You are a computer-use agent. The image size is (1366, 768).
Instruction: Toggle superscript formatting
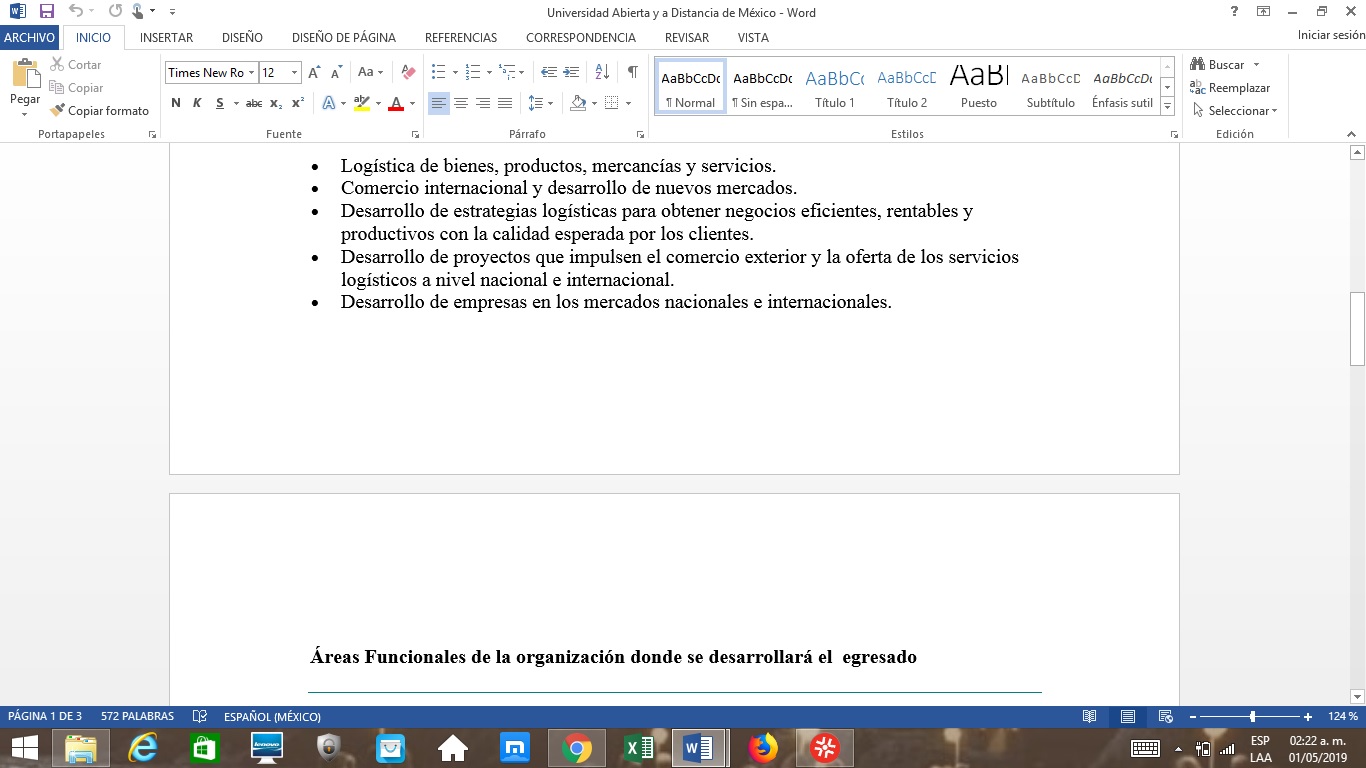click(x=298, y=103)
